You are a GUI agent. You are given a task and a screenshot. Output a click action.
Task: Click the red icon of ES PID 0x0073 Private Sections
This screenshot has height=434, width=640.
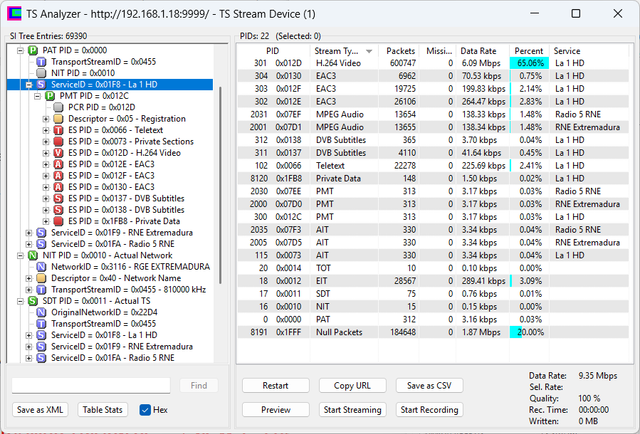pos(58,142)
